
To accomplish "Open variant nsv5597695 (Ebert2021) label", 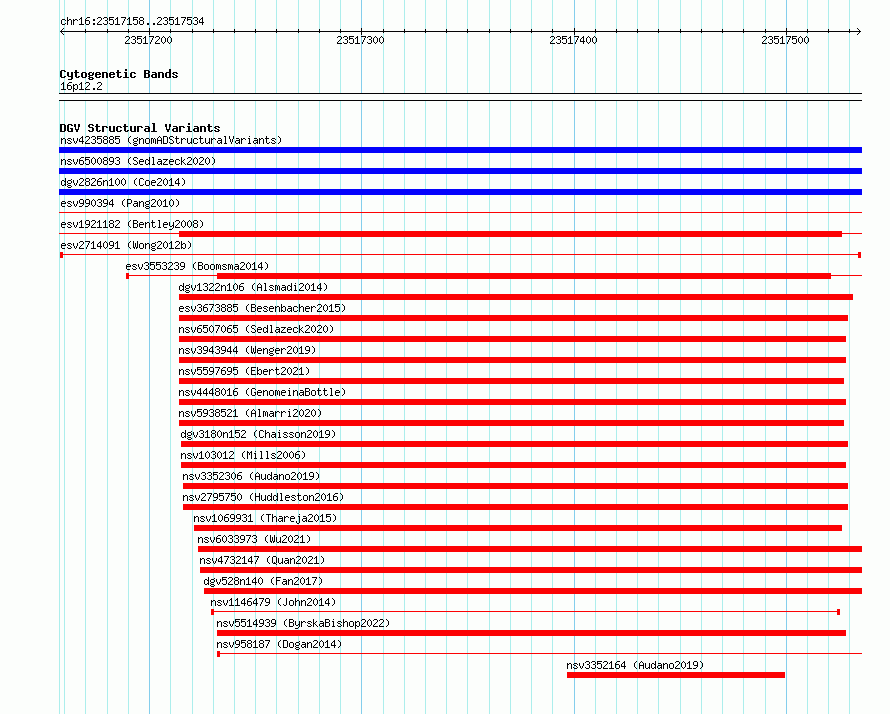I will point(244,371).
